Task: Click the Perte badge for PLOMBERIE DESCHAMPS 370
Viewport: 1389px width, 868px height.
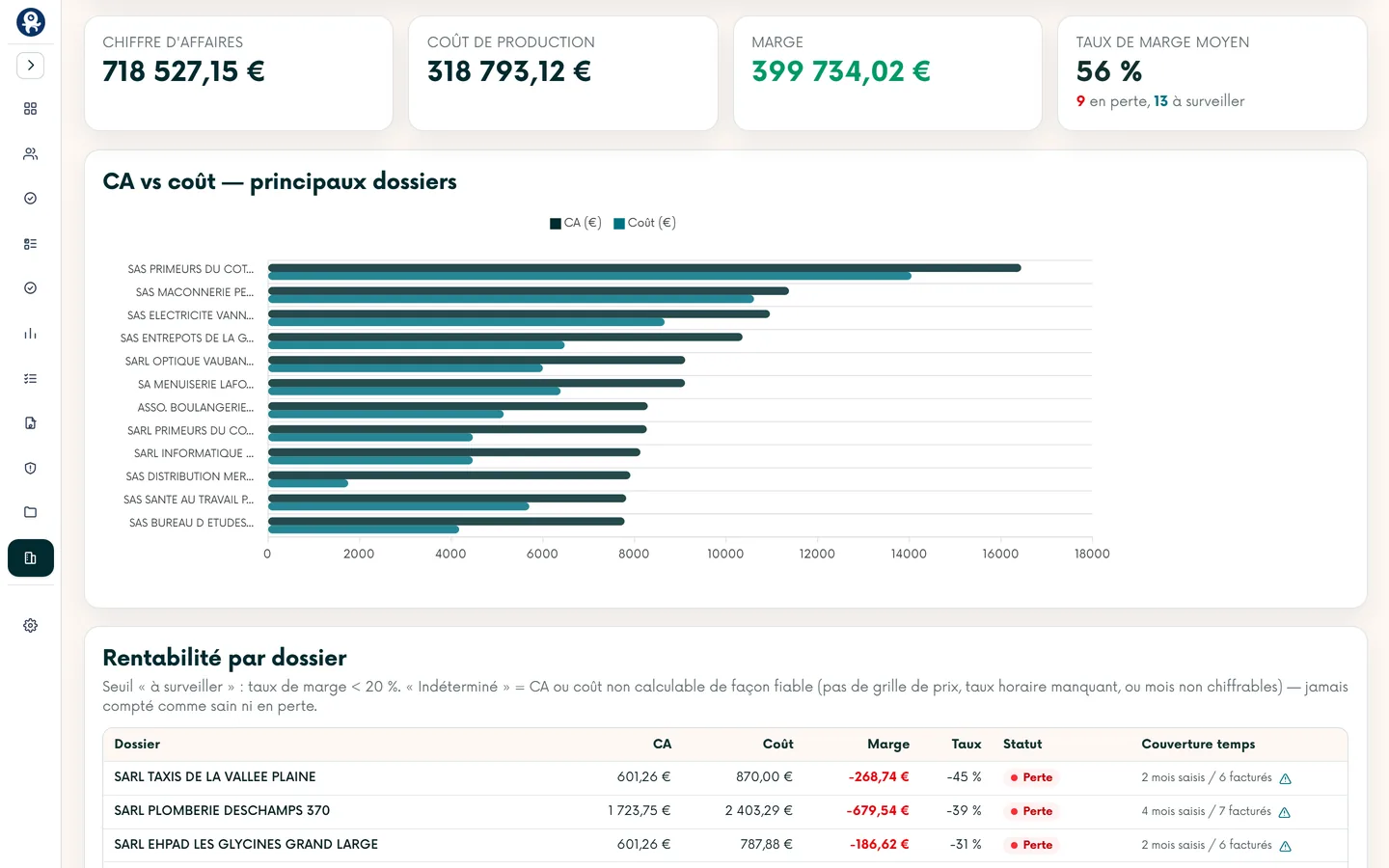Action: point(1030,811)
